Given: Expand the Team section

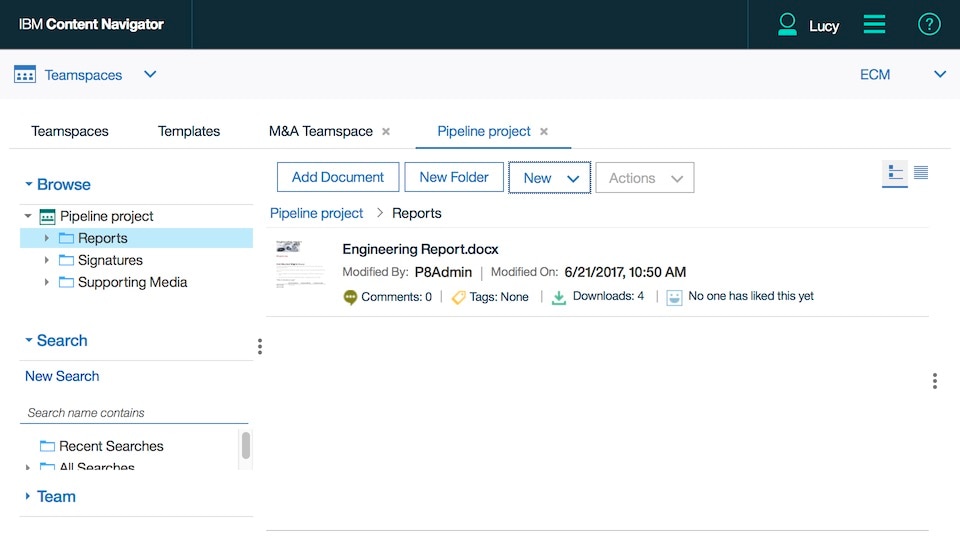Looking at the screenshot, I should [29, 496].
